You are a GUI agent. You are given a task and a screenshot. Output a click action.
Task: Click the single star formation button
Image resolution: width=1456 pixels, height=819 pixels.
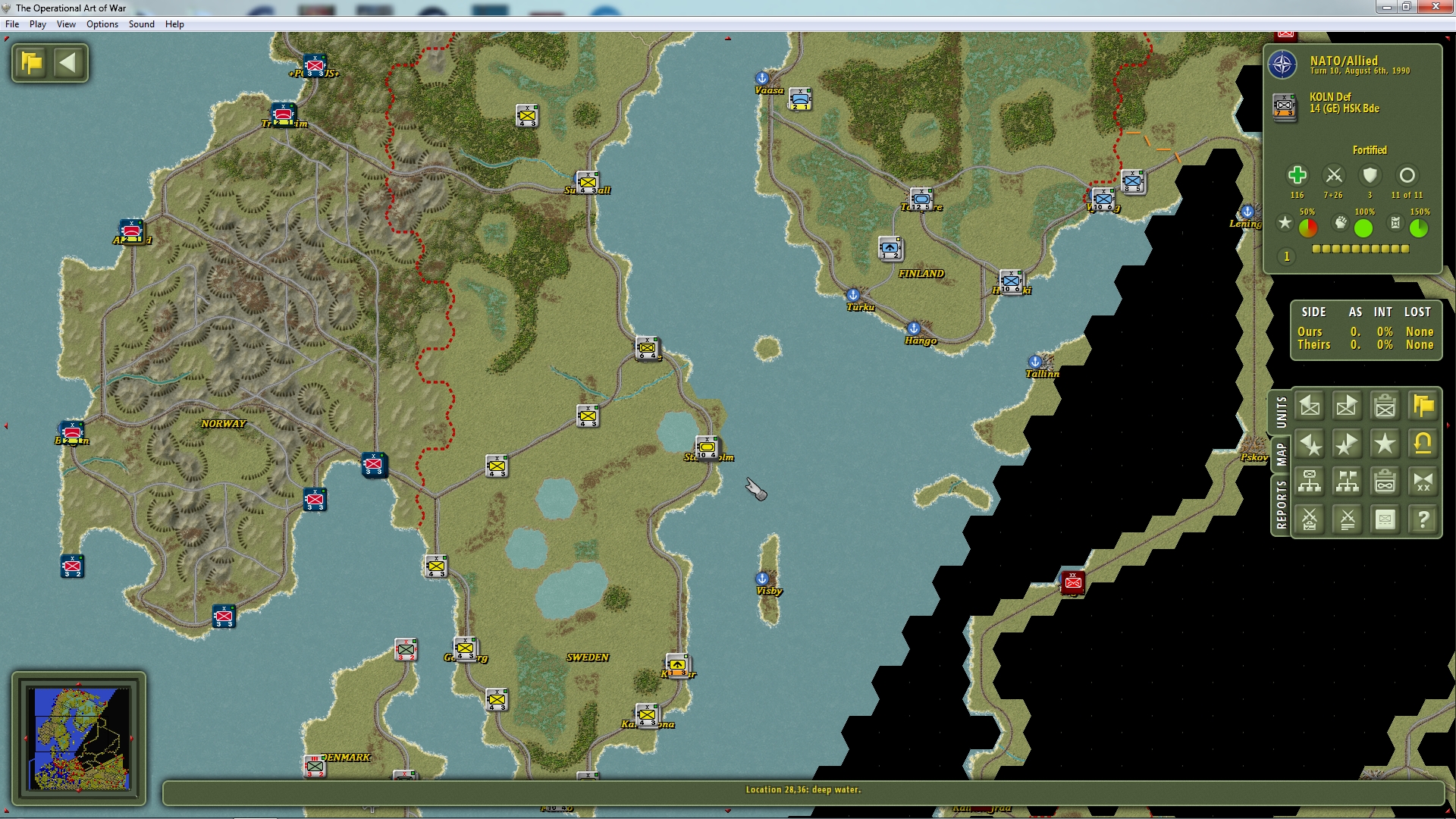[1385, 444]
